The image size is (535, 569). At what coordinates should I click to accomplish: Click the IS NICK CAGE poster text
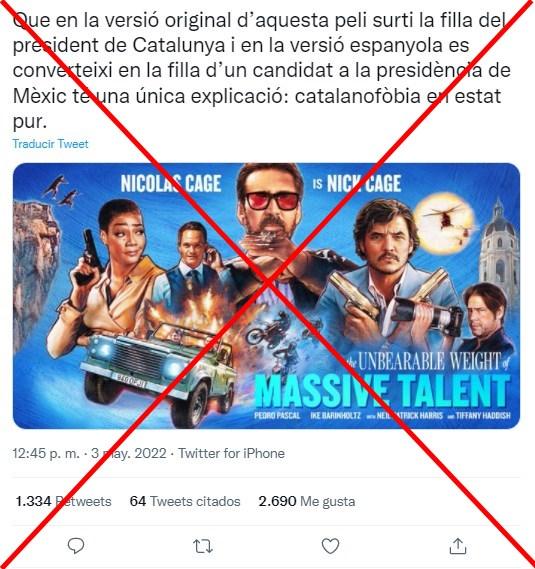[357, 184]
